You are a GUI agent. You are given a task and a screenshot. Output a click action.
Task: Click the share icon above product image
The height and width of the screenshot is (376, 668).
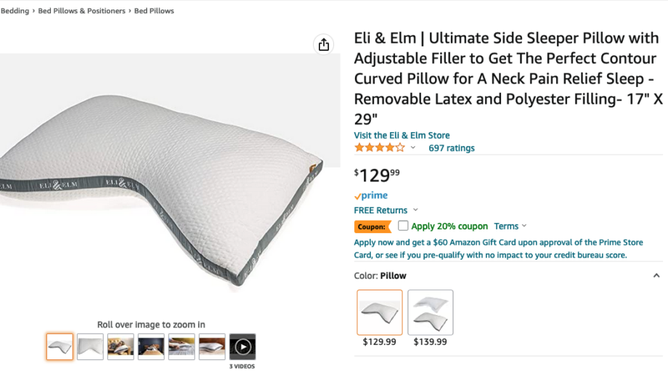point(324,45)
